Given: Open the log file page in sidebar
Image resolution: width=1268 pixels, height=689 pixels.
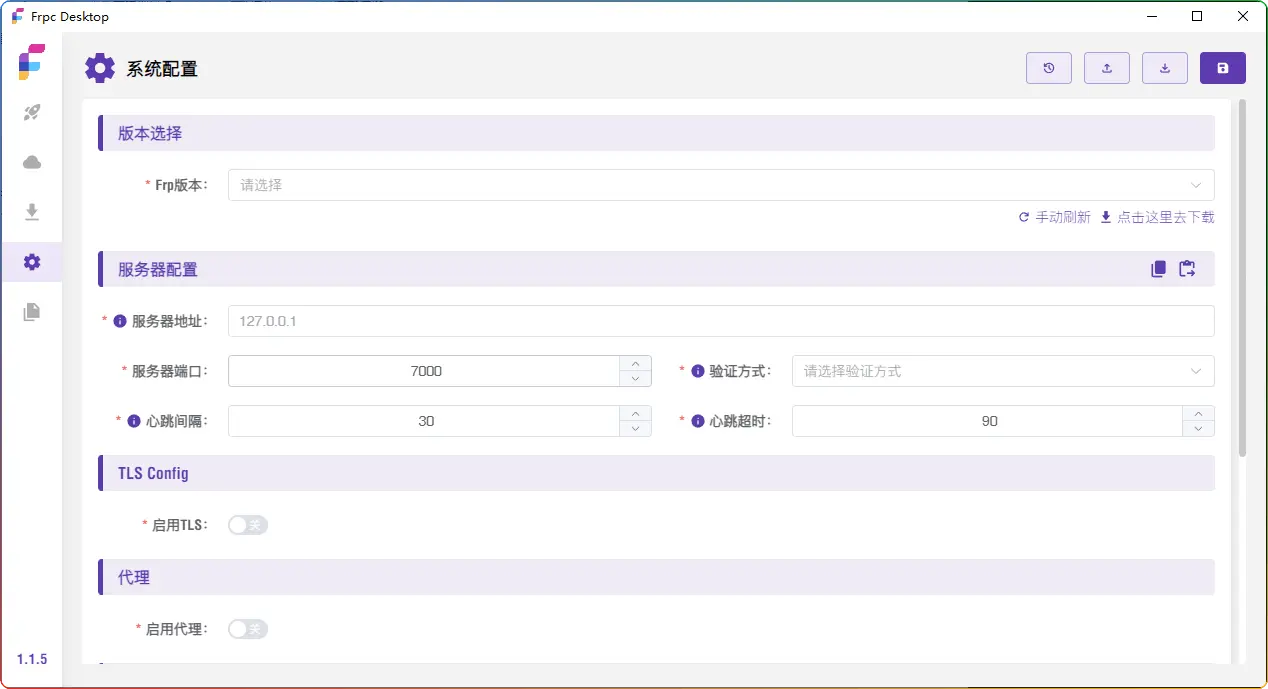Looking at the screenshot, I should point(32,312).
